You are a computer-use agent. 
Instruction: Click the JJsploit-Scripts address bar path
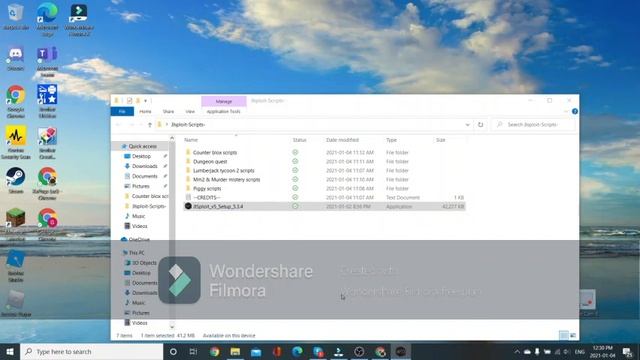coord(188,124)
